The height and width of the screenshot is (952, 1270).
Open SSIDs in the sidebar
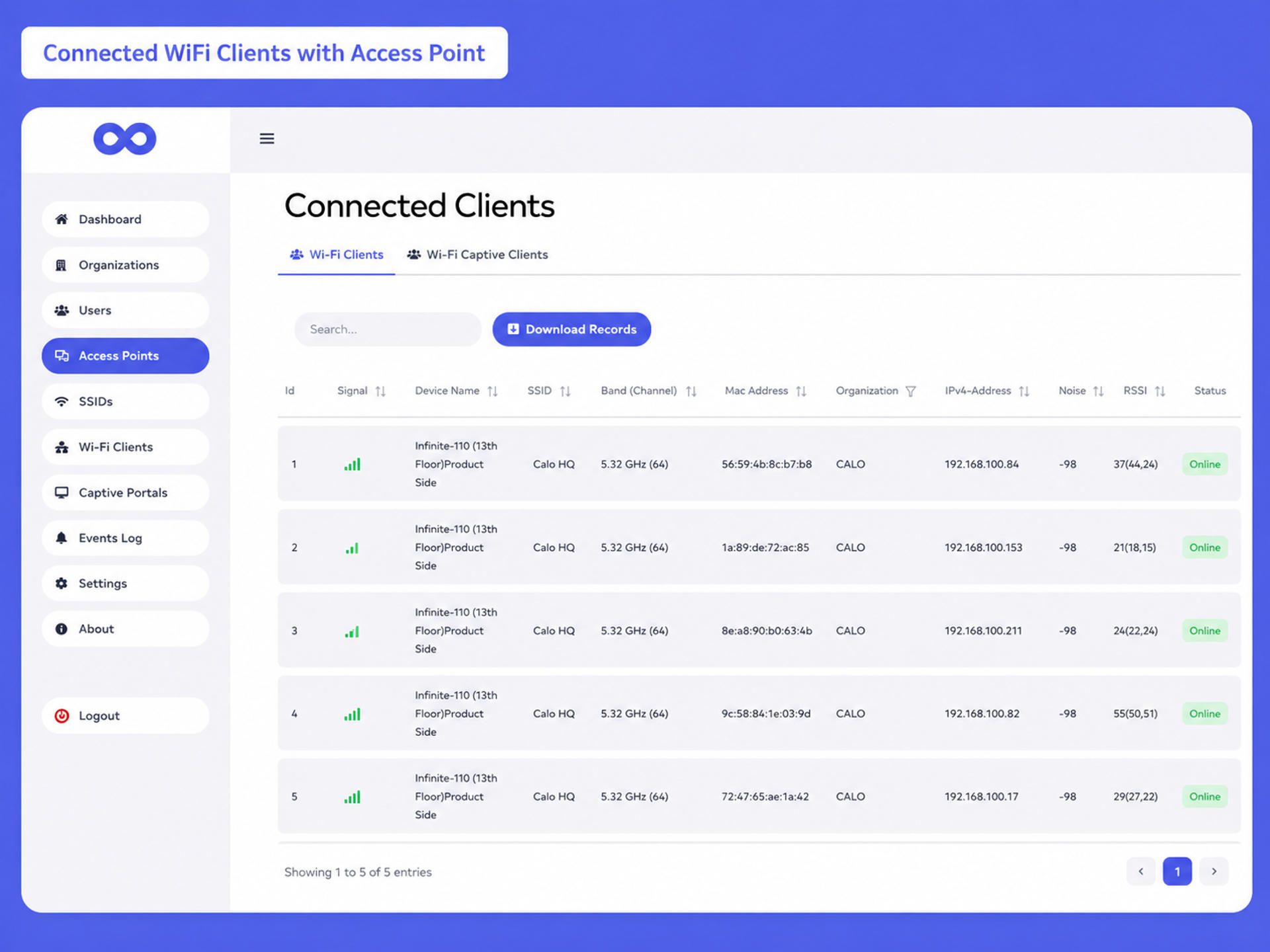pyautogui.click(x=126, y=401)
